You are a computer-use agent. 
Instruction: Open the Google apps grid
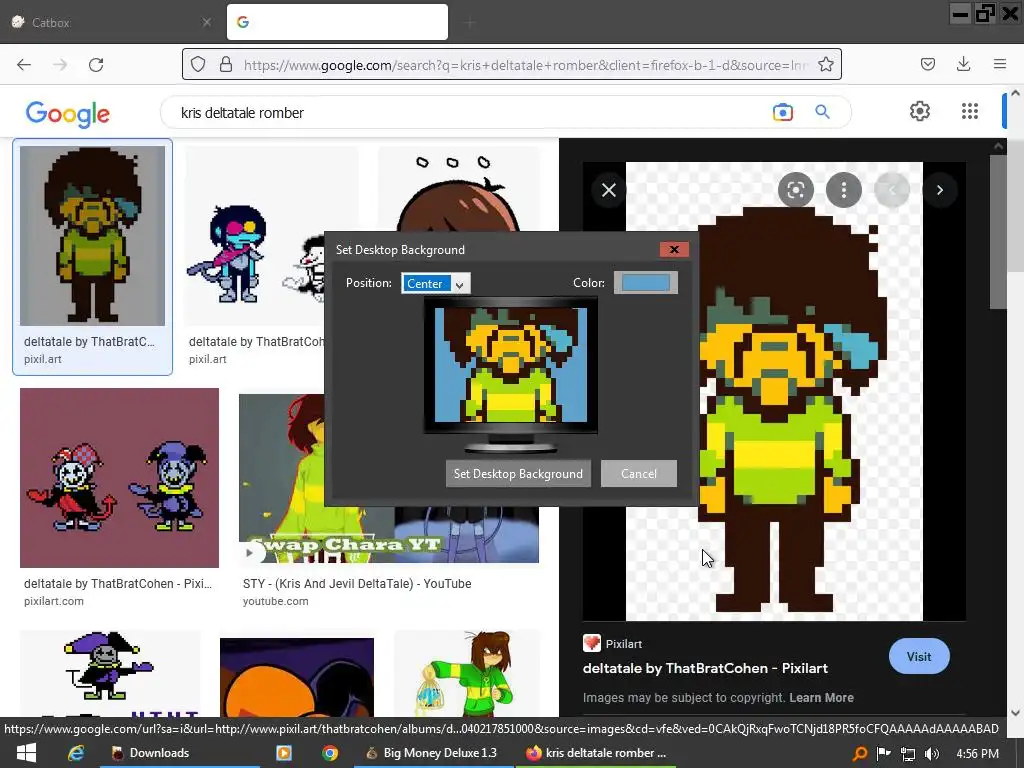tap(970, 111)
